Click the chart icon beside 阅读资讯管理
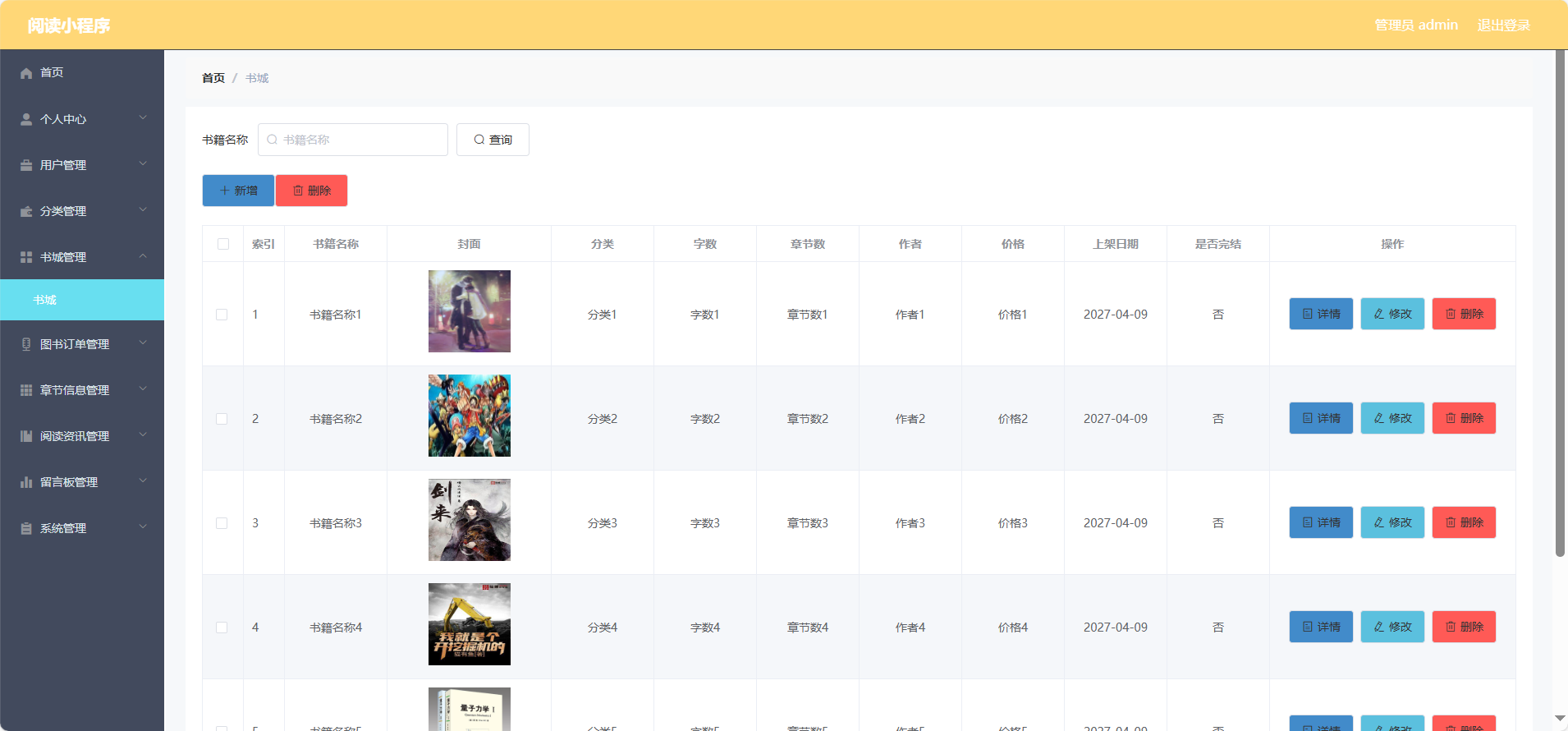This screenshot has height=731, width=1568. point(26,436)
